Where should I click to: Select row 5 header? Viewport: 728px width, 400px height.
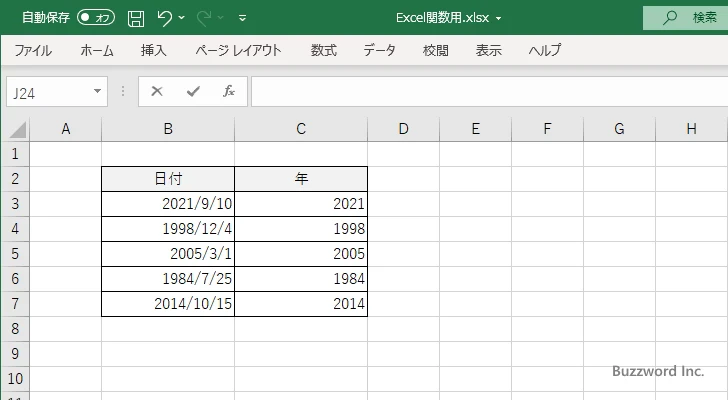[15, 254]
